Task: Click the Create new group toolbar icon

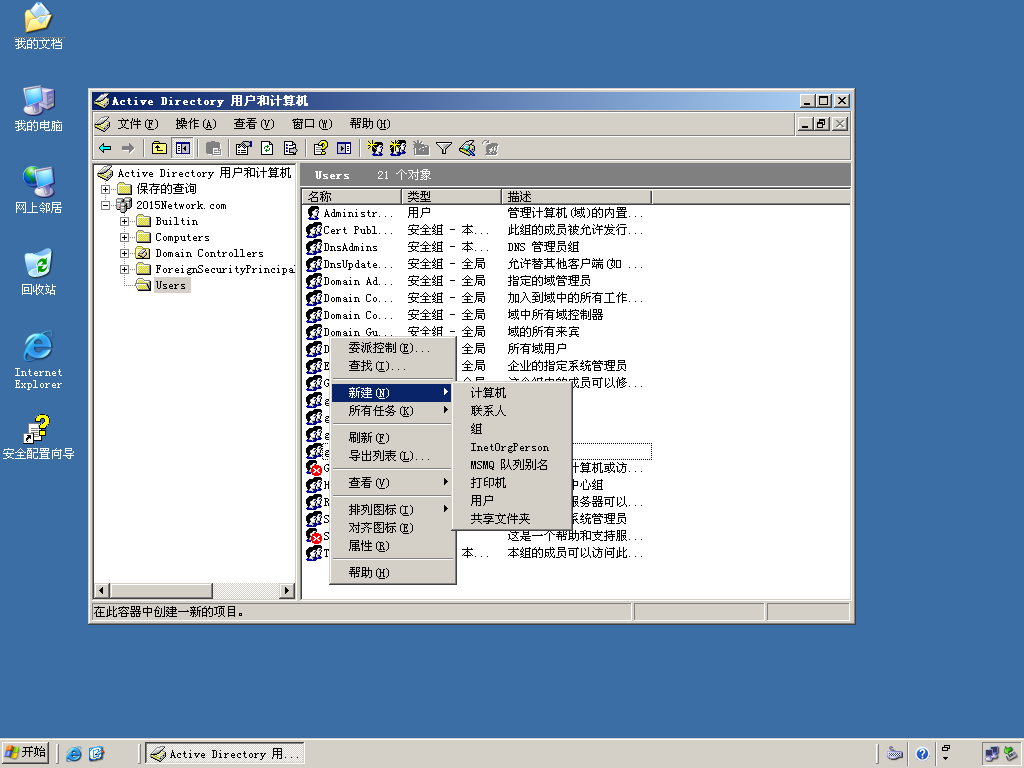Action: (x=398, y=148)
